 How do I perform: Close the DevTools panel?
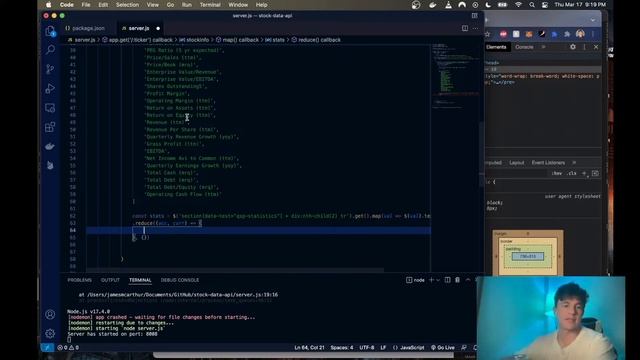(x=596, y=47)
